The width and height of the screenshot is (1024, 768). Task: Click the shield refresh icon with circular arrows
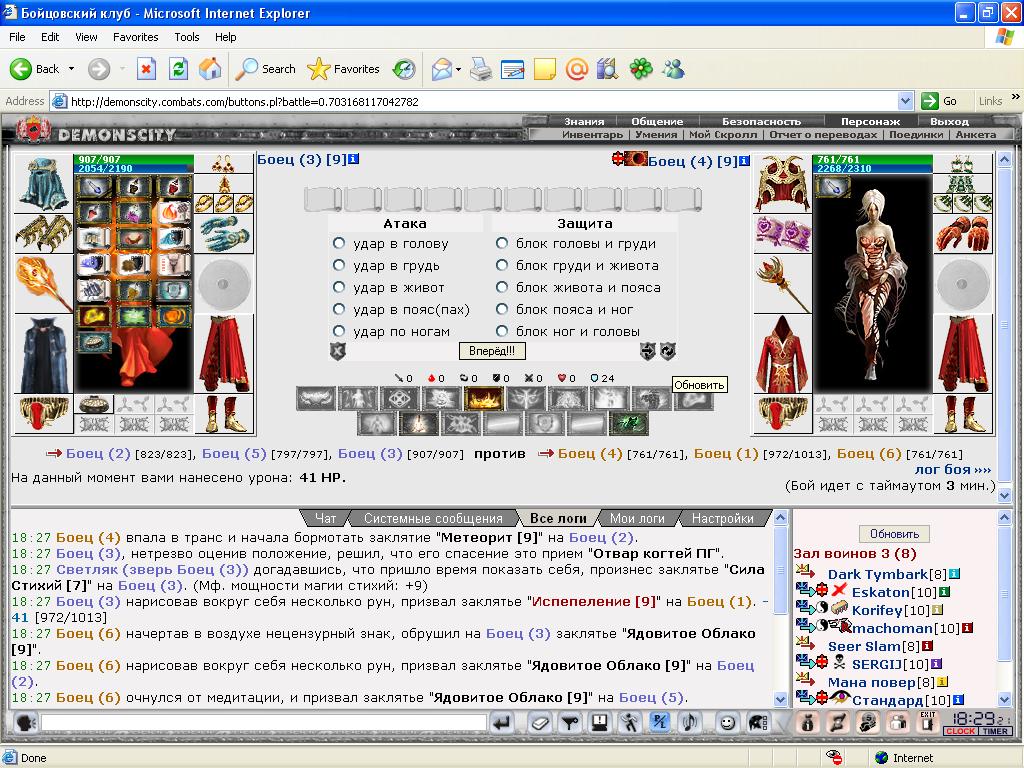click(667, 351)
